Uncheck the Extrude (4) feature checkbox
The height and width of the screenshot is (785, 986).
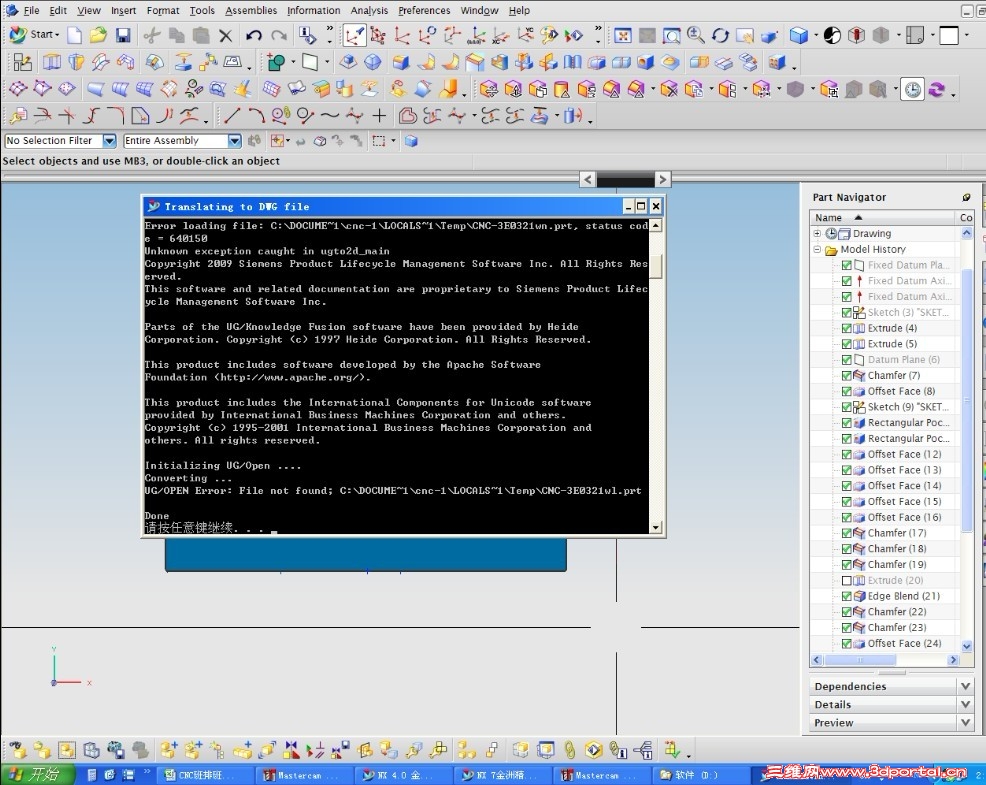pos(847,328)
